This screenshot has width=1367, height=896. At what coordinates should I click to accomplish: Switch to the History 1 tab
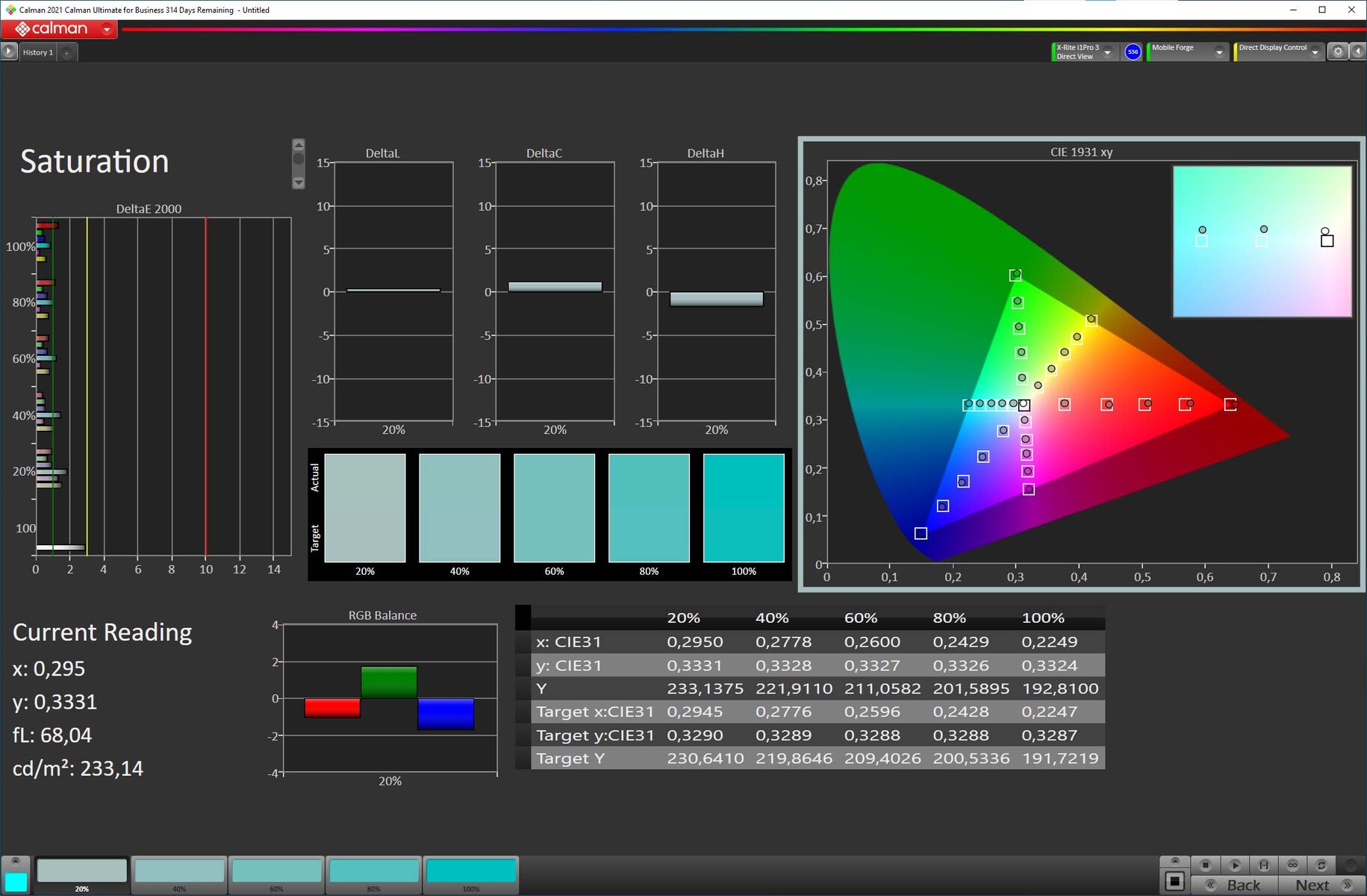37,52
